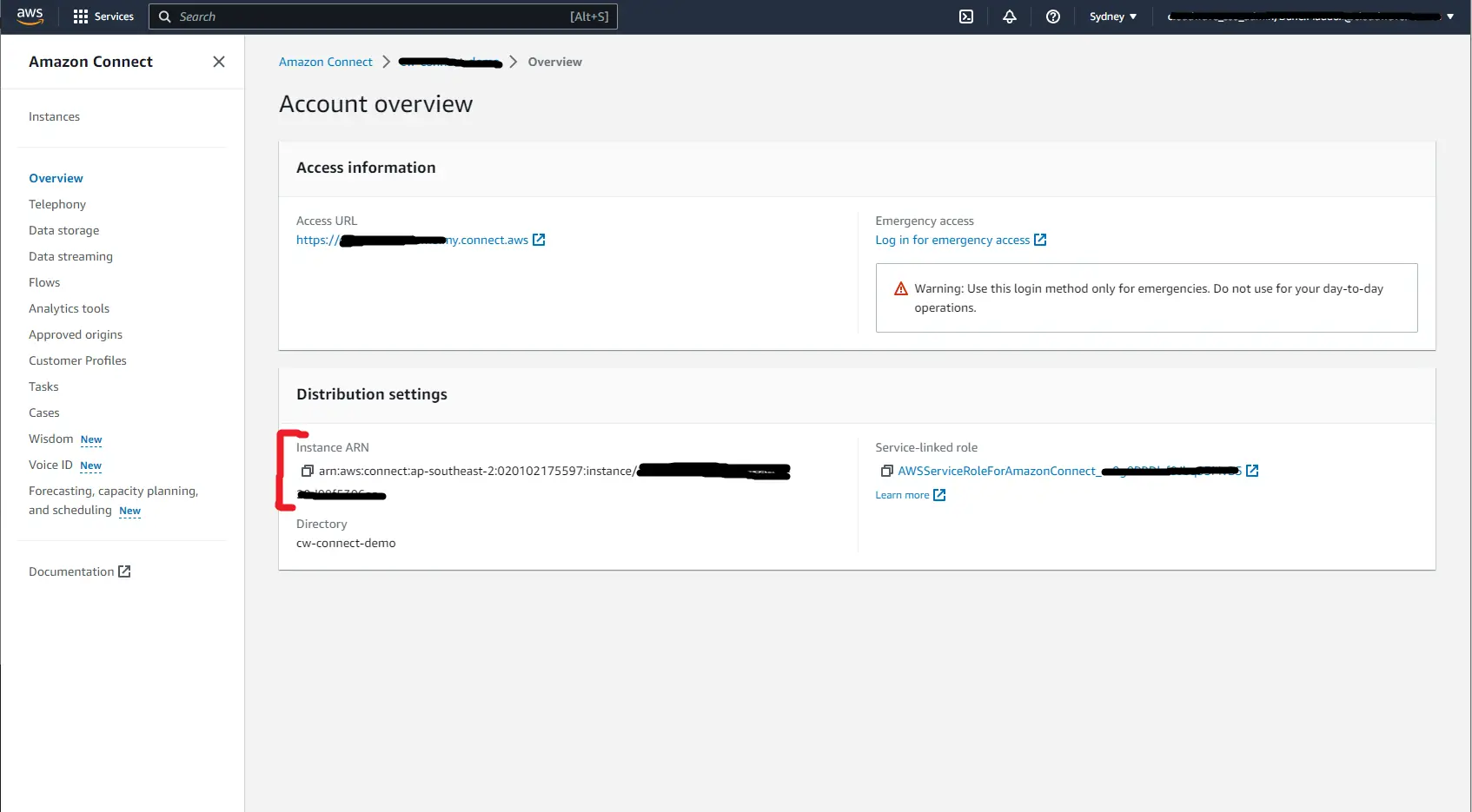Expand the Sydney region dropdown
The image size is (1472, 812).
(1113, 17)
